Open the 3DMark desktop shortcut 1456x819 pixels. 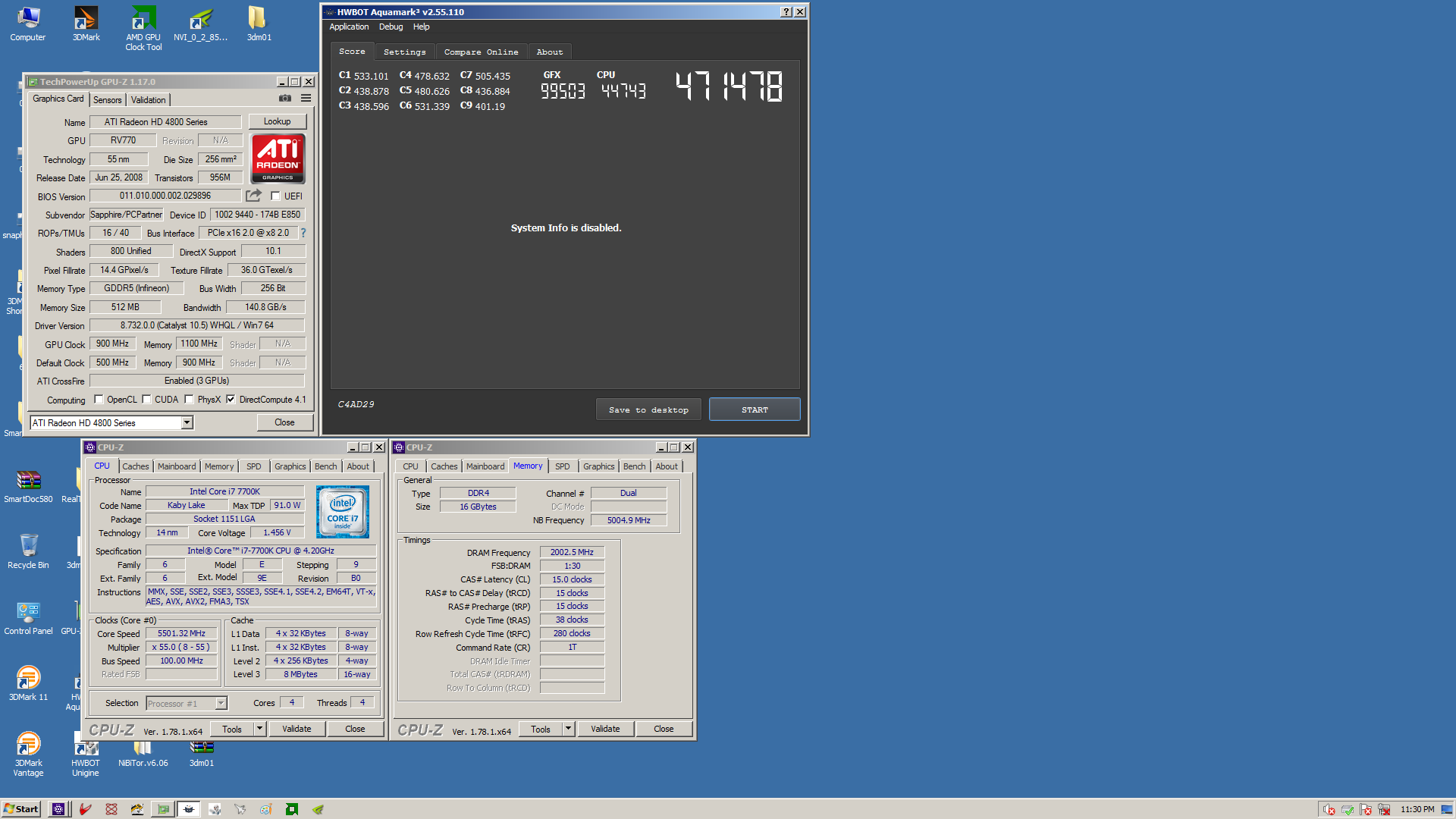(x=86, y=24)
